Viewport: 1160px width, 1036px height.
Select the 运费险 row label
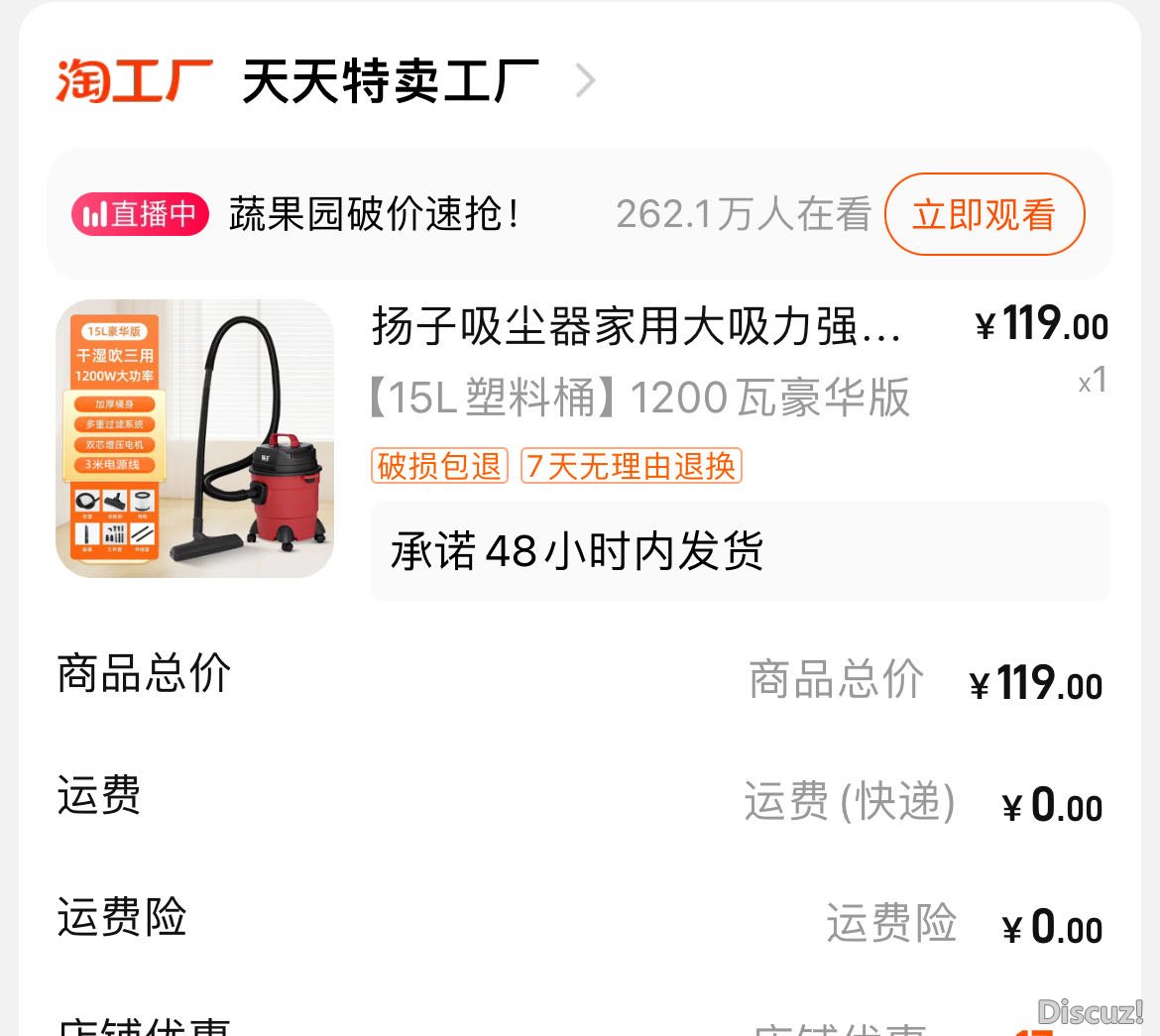[122, 917]
